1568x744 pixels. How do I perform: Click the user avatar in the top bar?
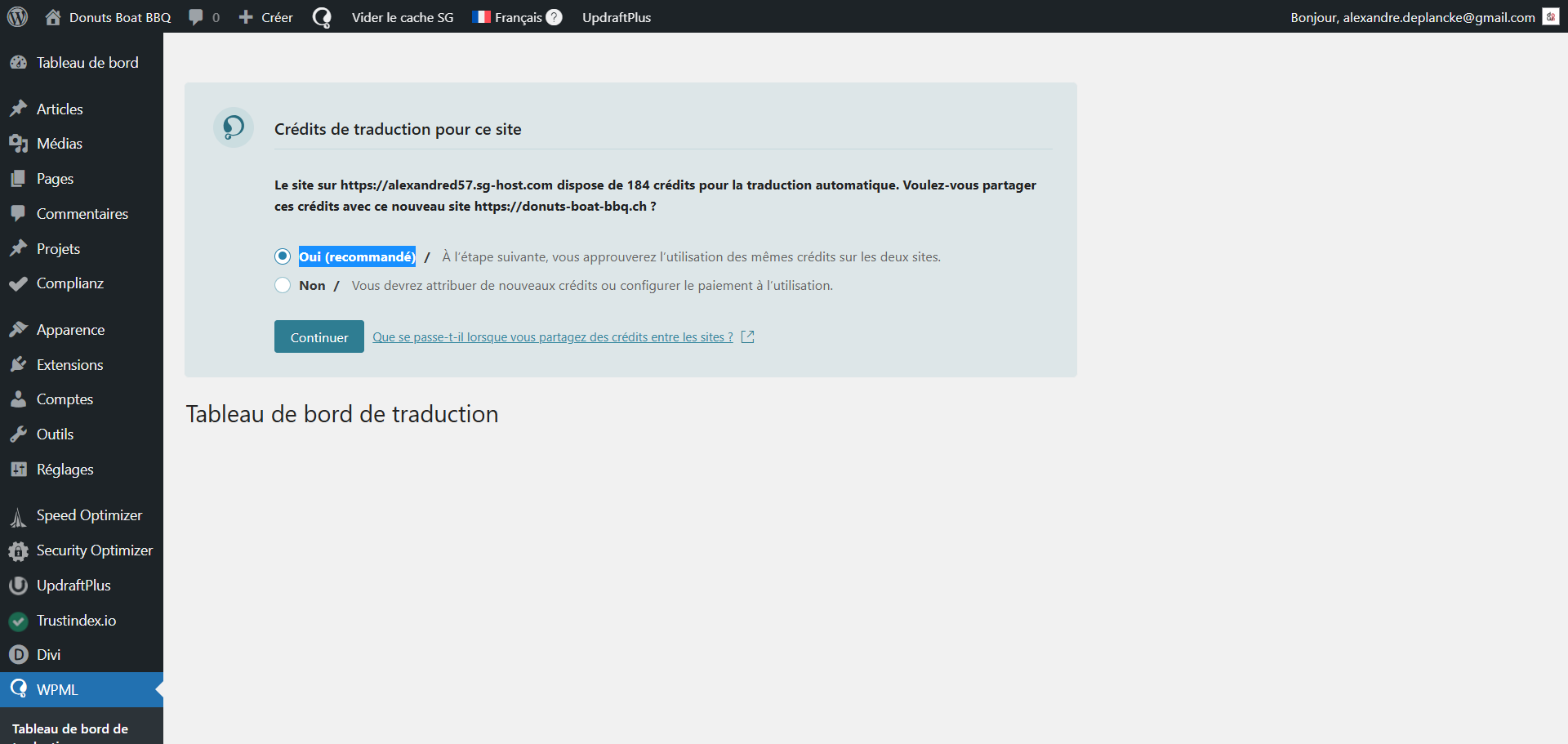(1551, 16)
